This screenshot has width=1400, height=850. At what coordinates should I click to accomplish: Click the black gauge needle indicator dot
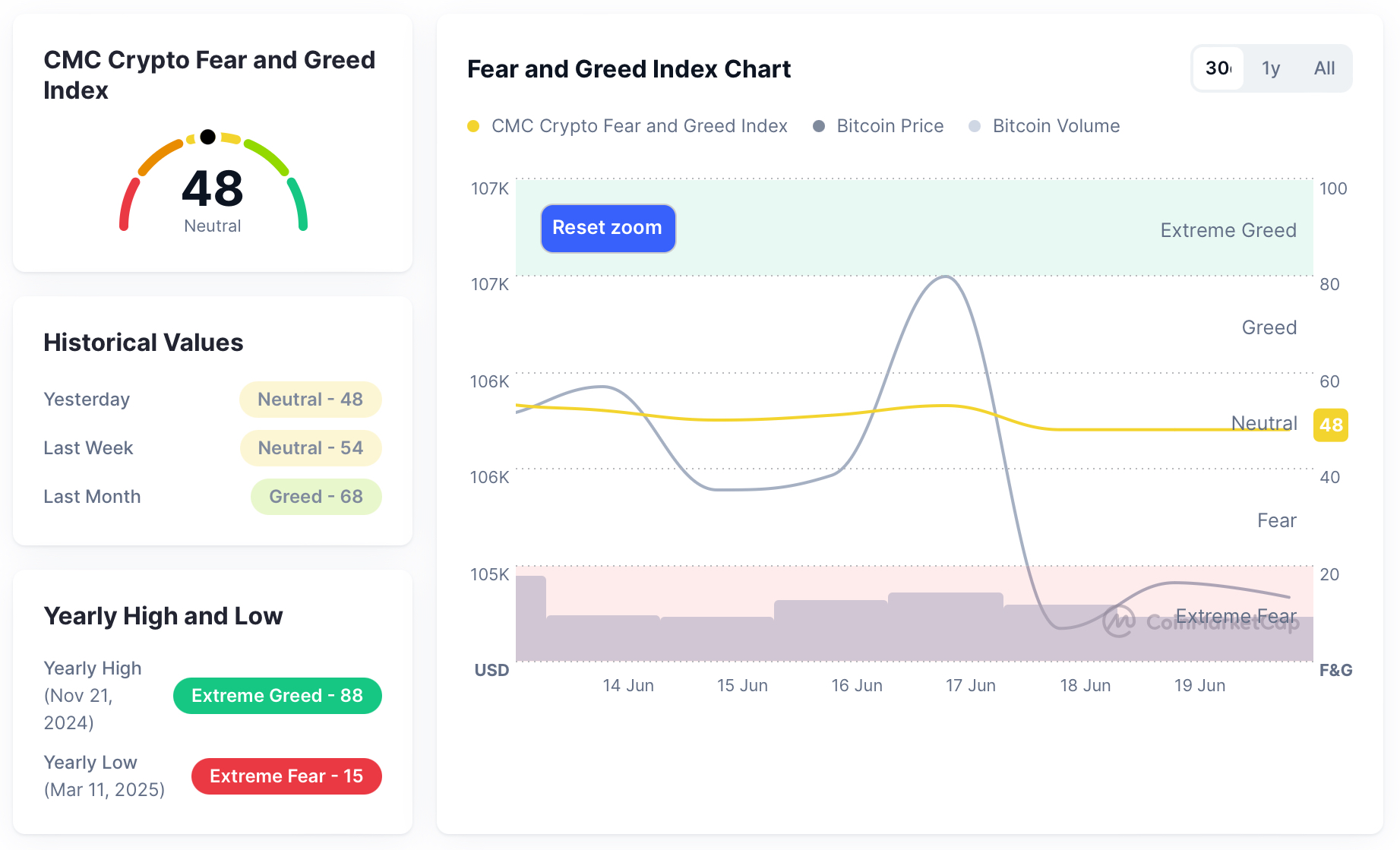207,137
